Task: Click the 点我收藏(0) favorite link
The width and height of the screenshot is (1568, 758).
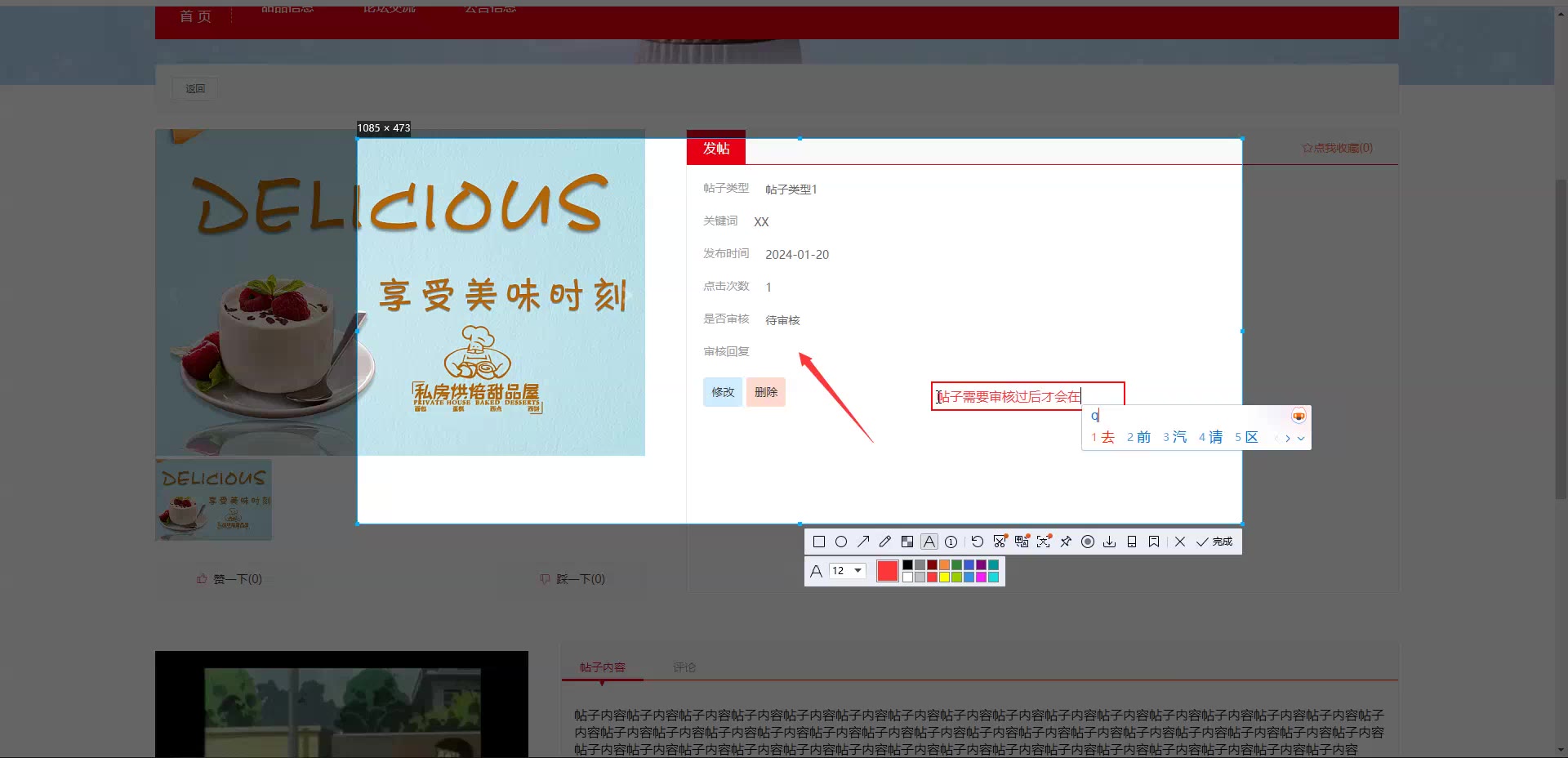Action: (x=1337, y=148)
